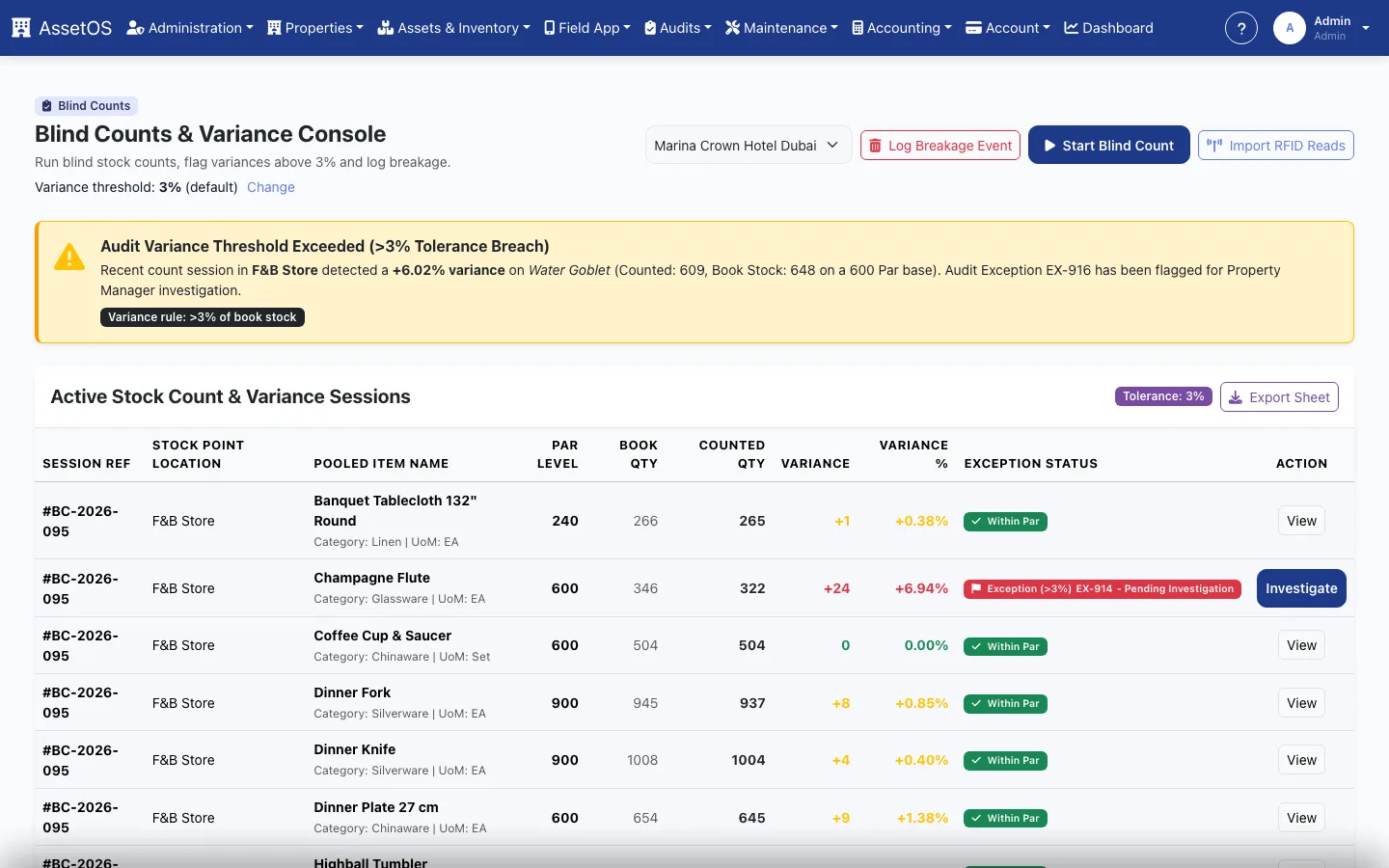
Task: Click Import RFID Reads button
Action: click(1276, 146)
